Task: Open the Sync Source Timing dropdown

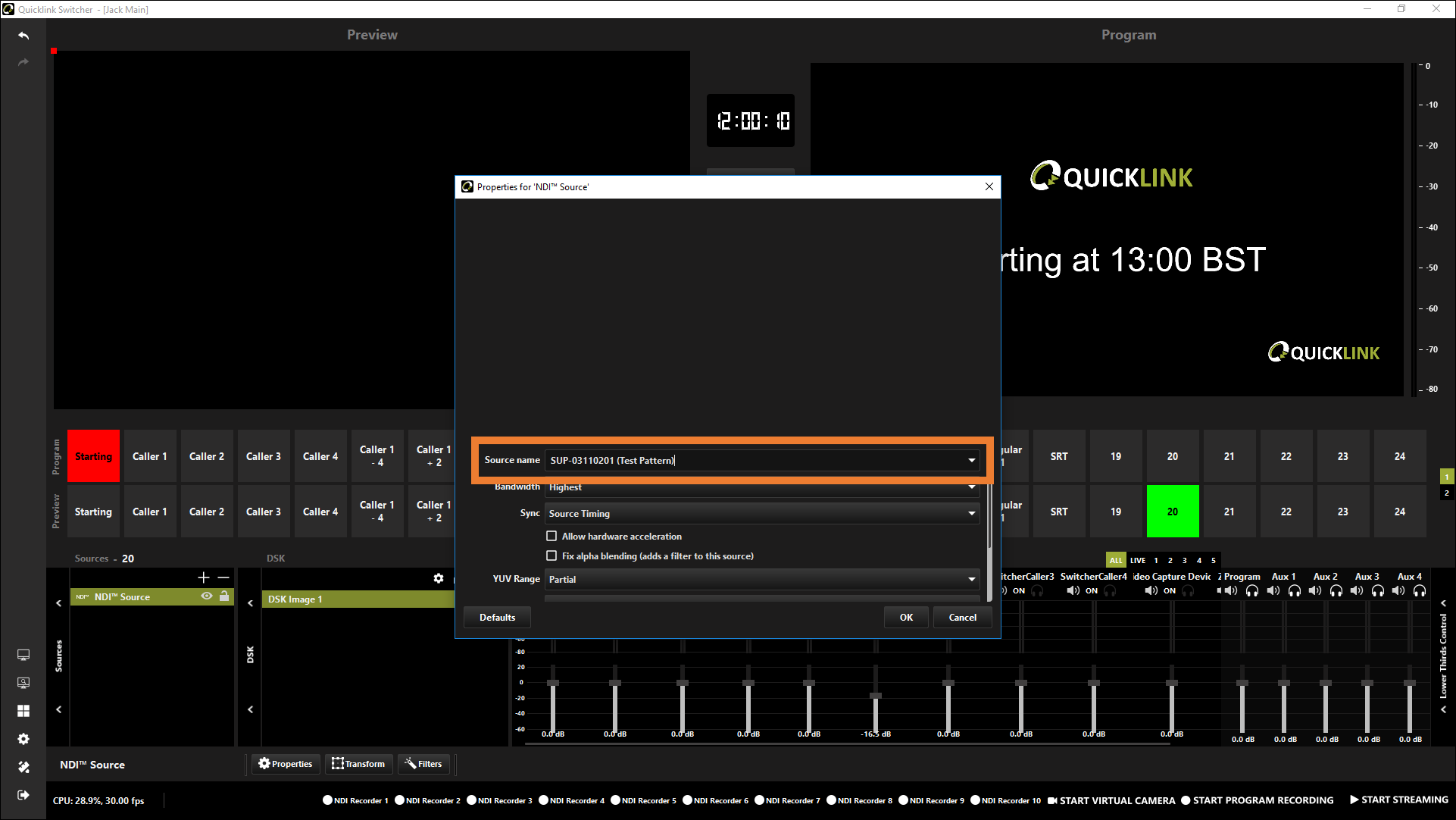Action: 971,513
